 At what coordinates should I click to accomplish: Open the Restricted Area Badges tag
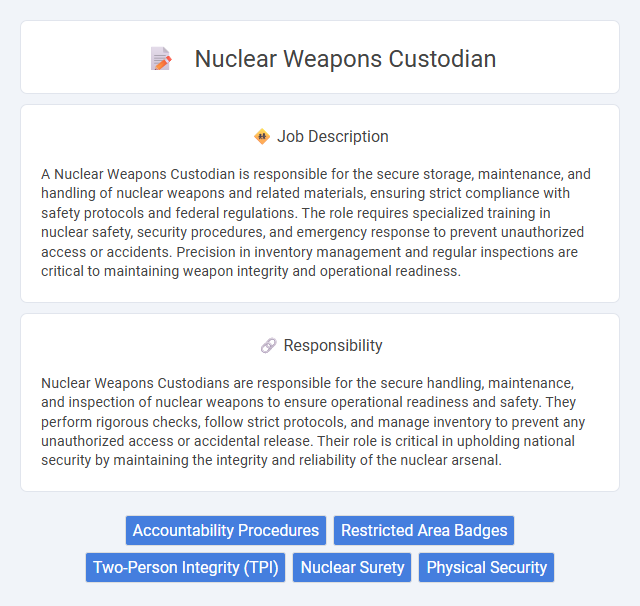coord(424,531)
